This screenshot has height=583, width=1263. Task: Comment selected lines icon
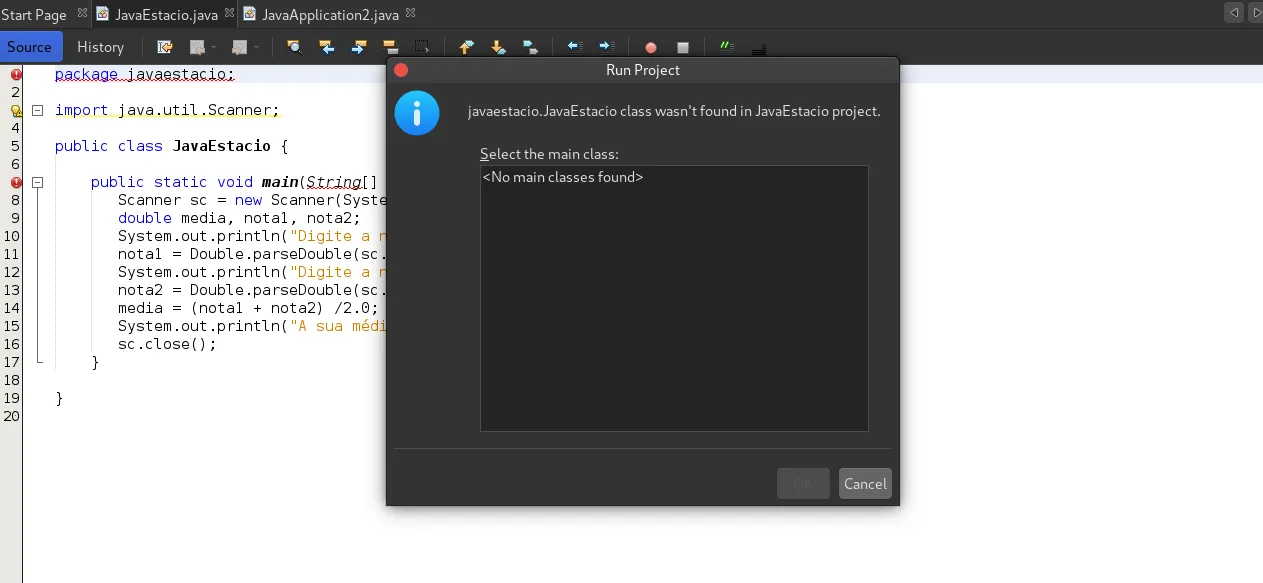coord(727,46)
